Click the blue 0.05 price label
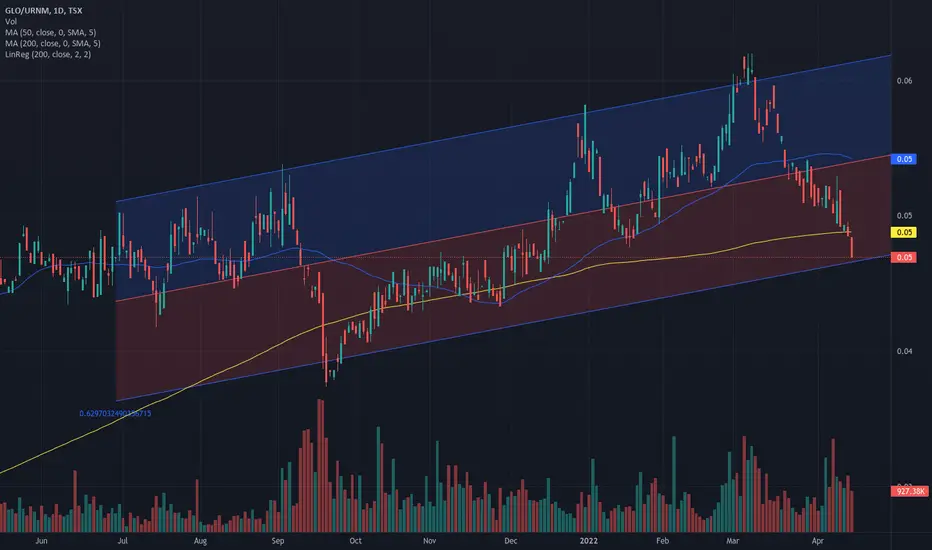Screen dimensions: 932x550 (903, 159)
